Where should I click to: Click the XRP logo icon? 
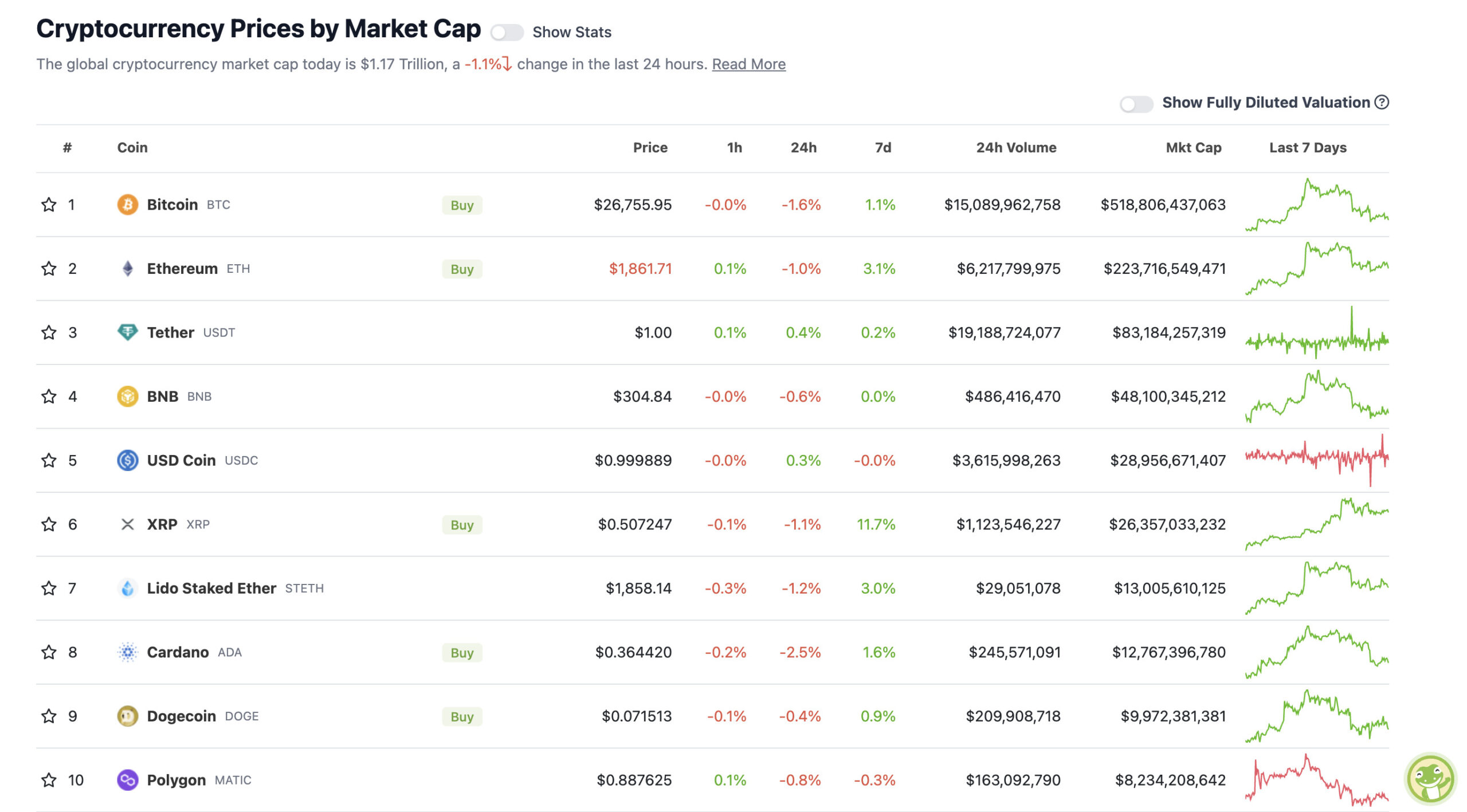(128, 524)
